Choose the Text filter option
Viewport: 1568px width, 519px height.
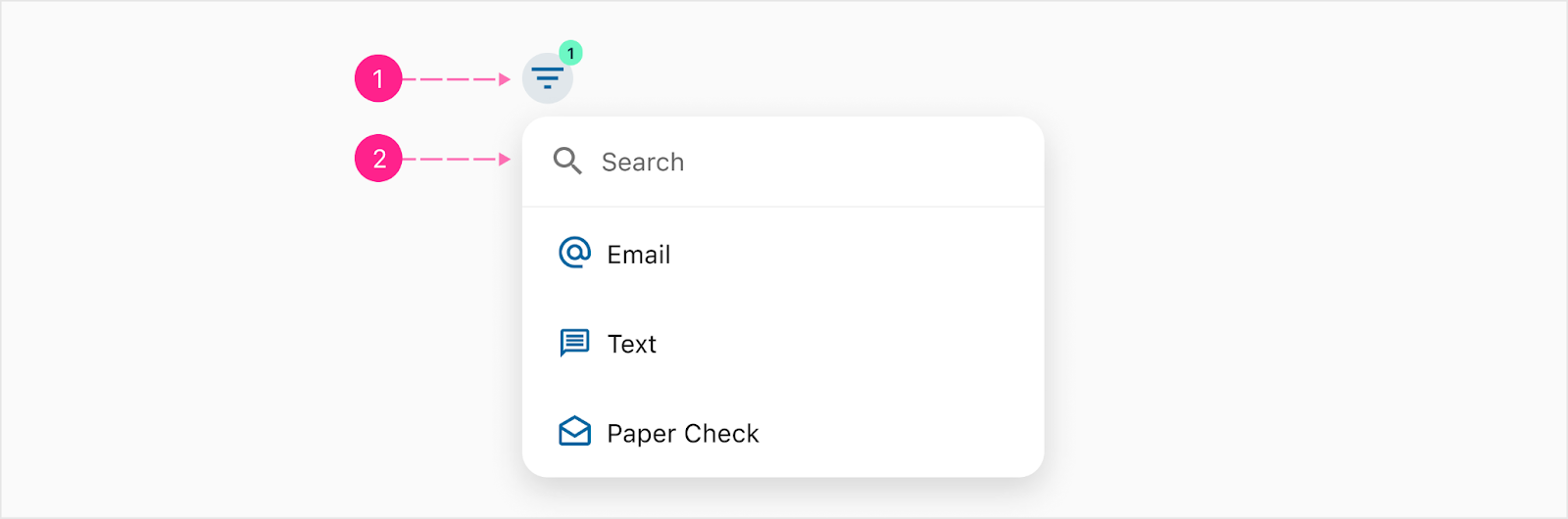click(x=783, y=344)
